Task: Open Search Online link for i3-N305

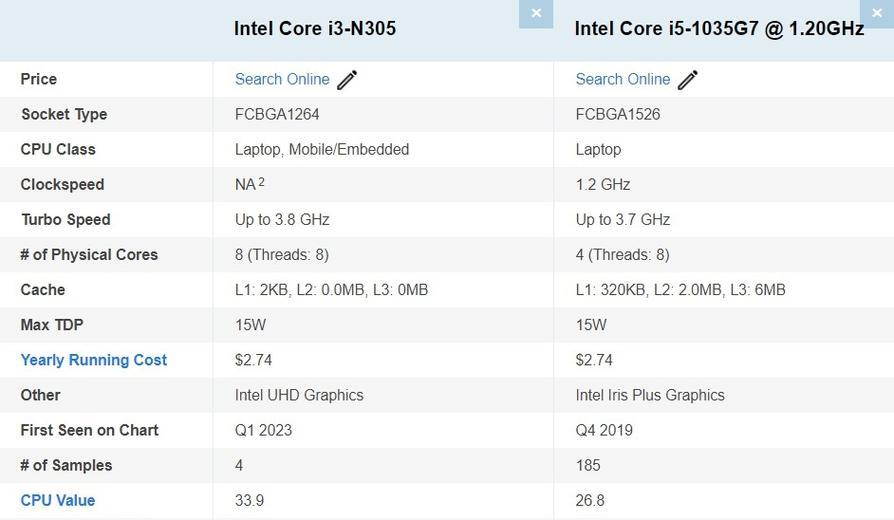Action: pyautogui.click(x=282, y=79)
